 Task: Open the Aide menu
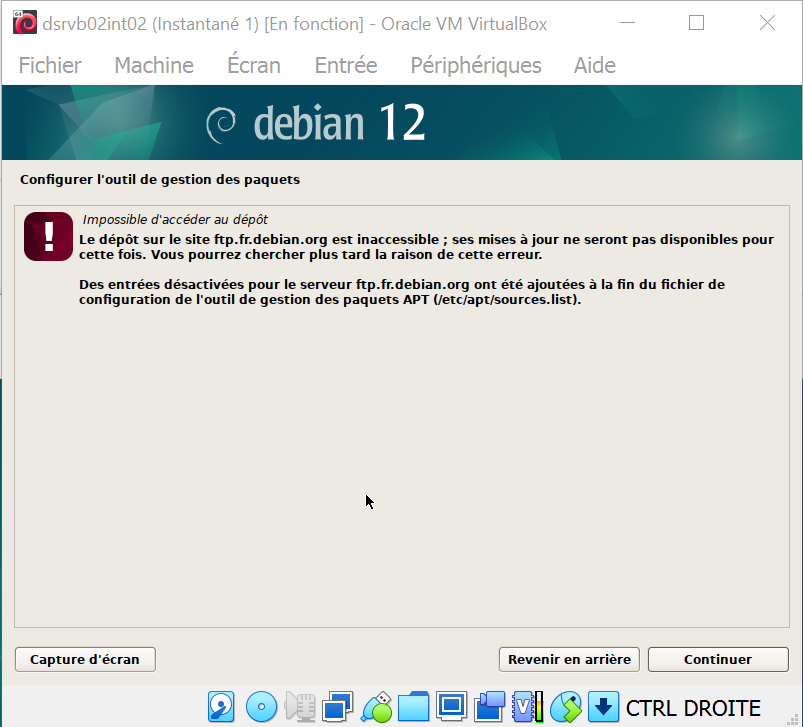coord(595,65)
